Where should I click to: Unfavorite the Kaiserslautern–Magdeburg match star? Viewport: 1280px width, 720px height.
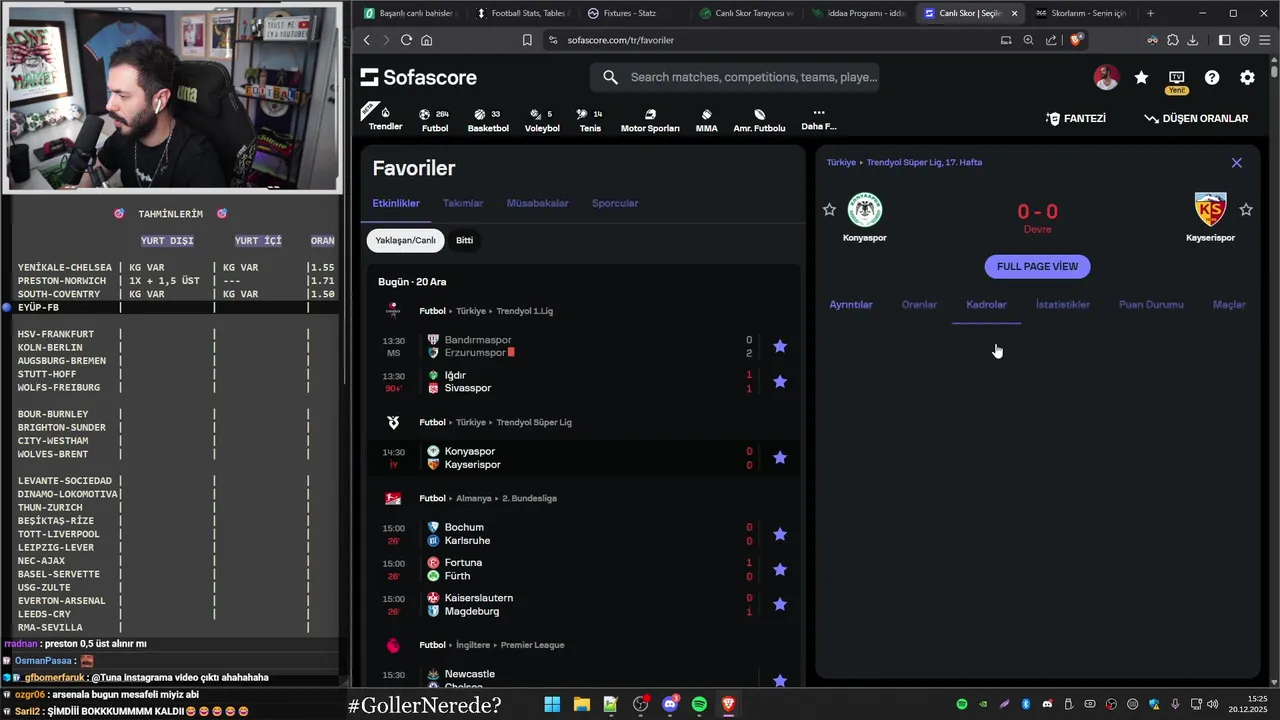point(780,604)
